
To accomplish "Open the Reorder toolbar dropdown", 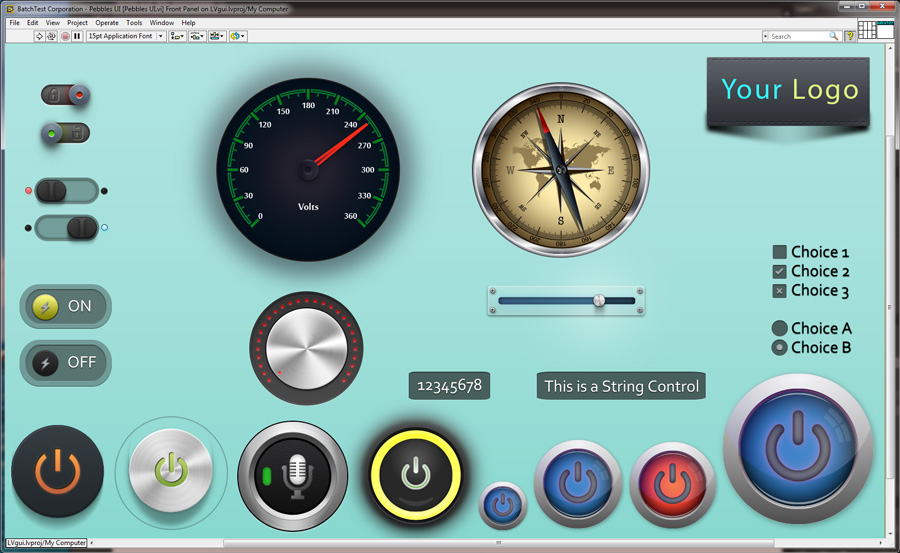I will (238, 36).
